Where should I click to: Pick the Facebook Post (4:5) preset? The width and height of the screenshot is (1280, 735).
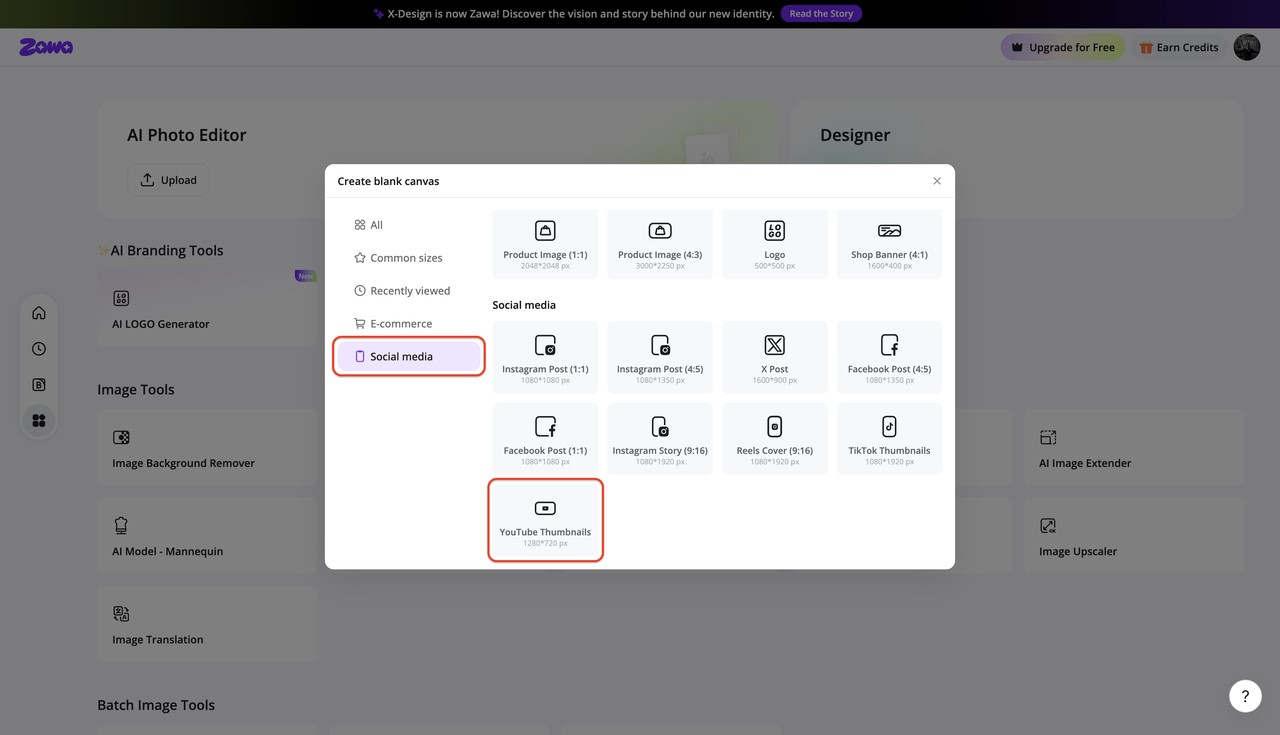pos(889,357)
